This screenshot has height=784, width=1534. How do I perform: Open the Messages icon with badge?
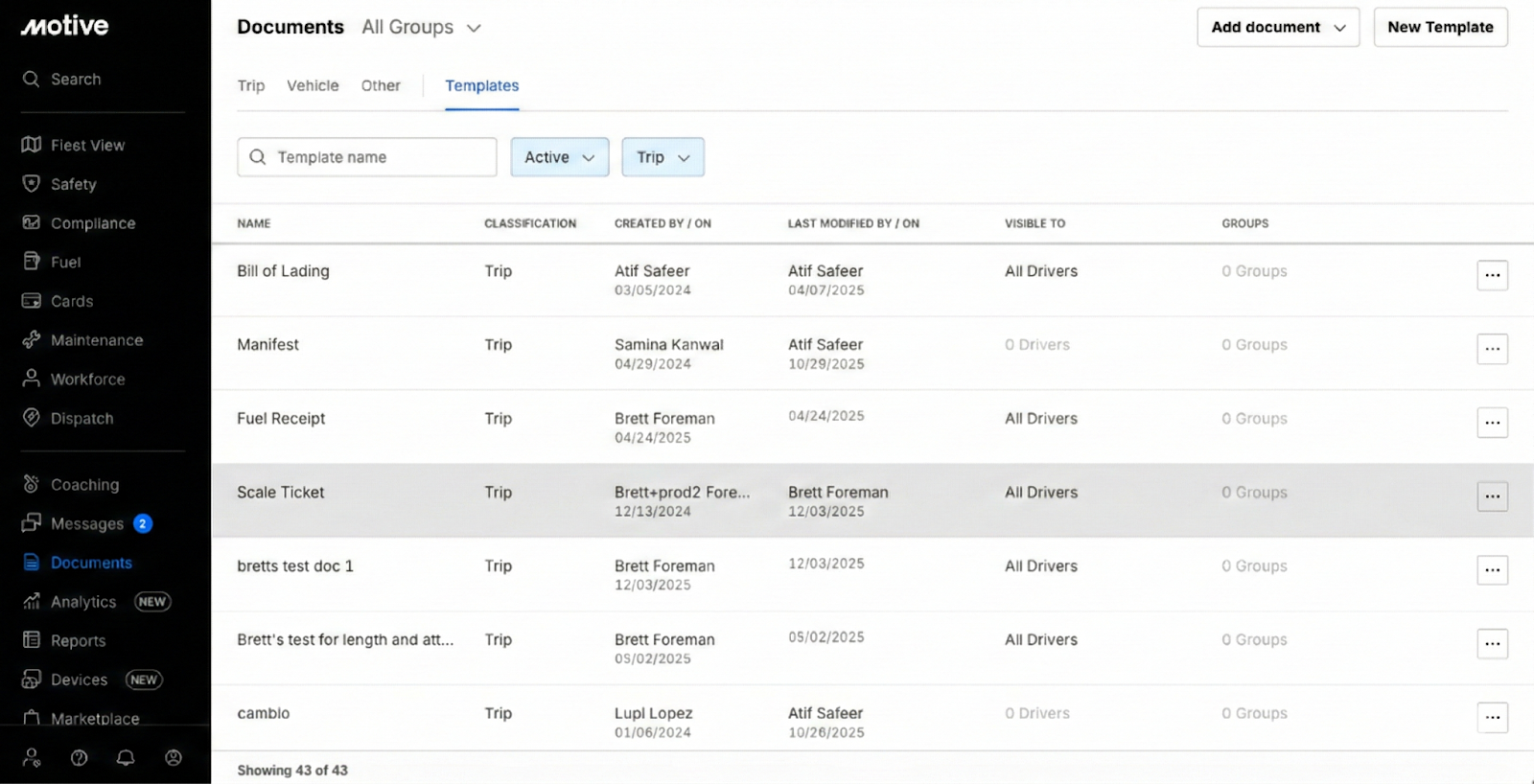click(x=32, y=523)
